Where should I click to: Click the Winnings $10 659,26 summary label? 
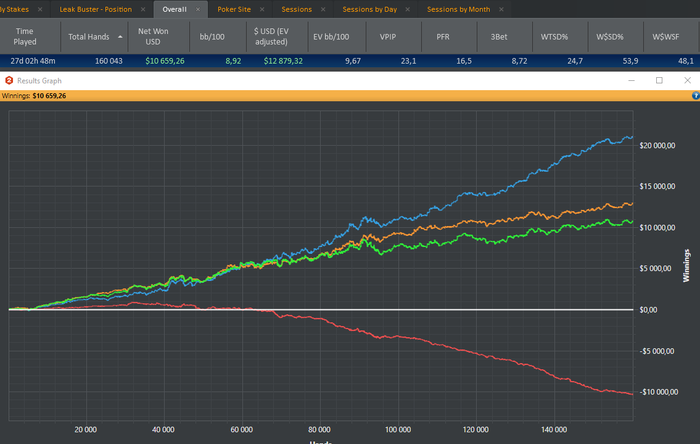tap(34, 95)
